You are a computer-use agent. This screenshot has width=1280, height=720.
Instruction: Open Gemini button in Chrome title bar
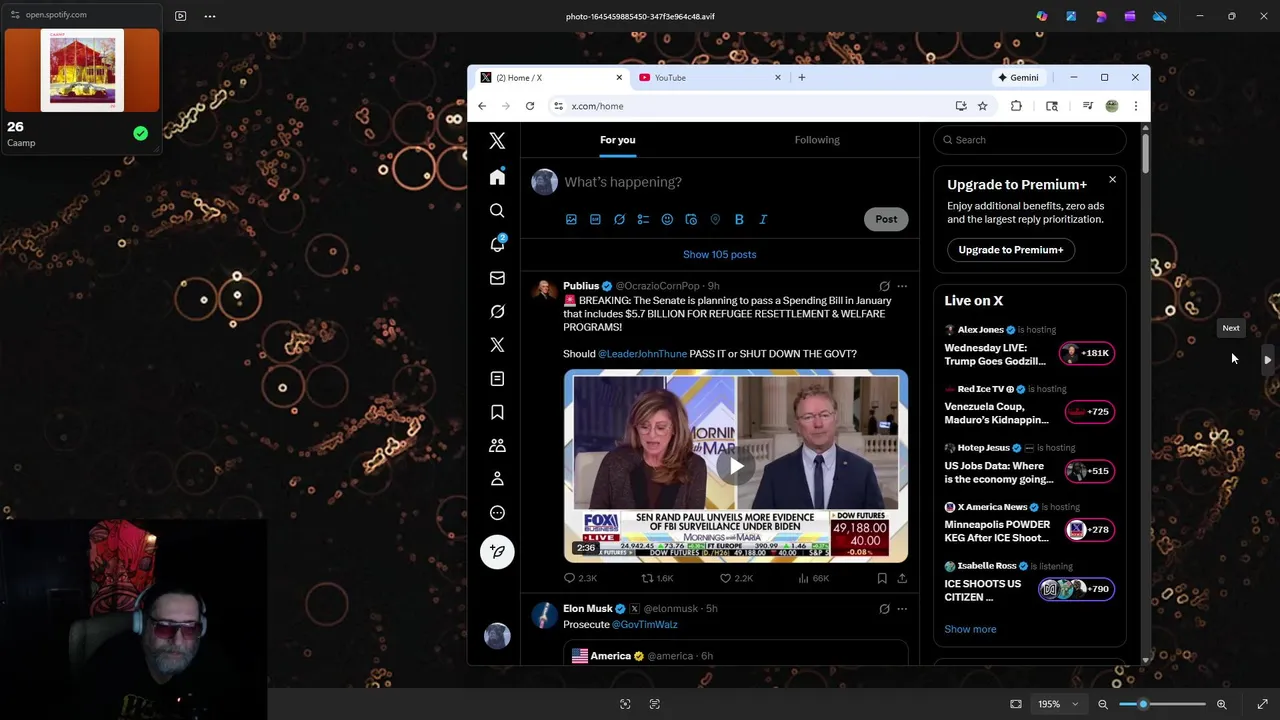point(1018,77)
